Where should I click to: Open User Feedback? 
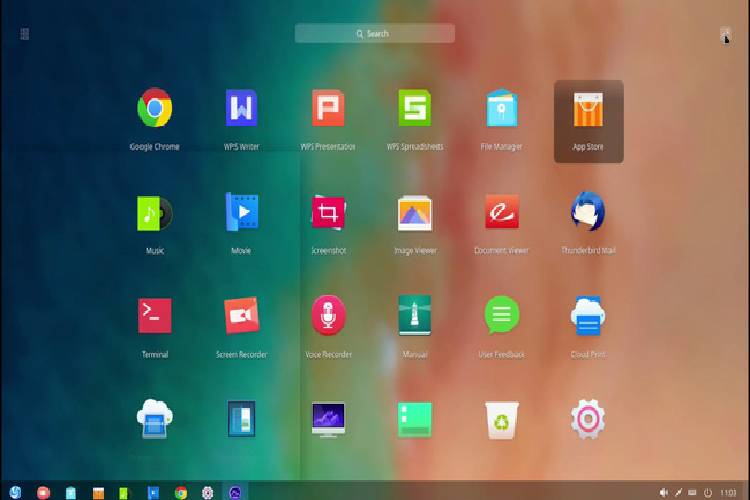pos(501,315)
